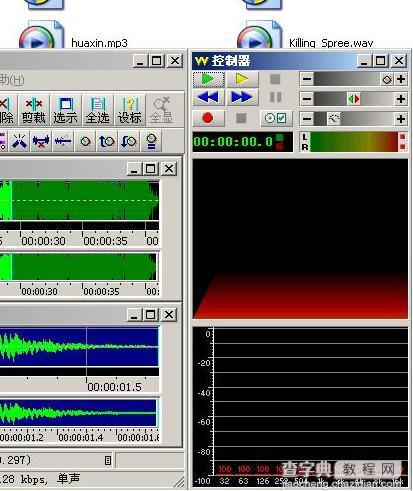Screen dimensions: 413x491
Task: Click the 剪裁 (crop) toolbar icon
Action: pos(34,110)
